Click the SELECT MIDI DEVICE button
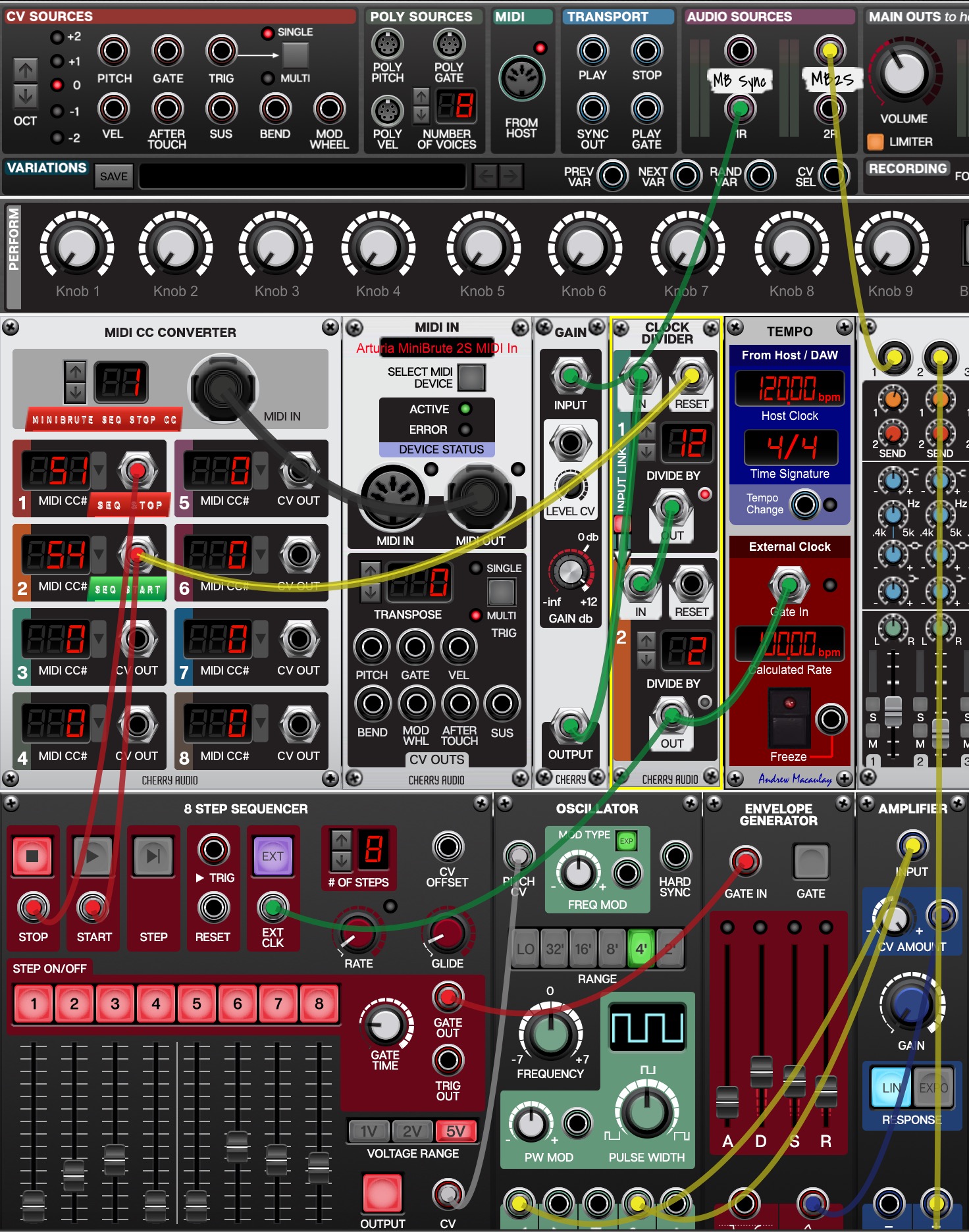The height and width of the screenshot is (1232, 969). click(471, 378)
